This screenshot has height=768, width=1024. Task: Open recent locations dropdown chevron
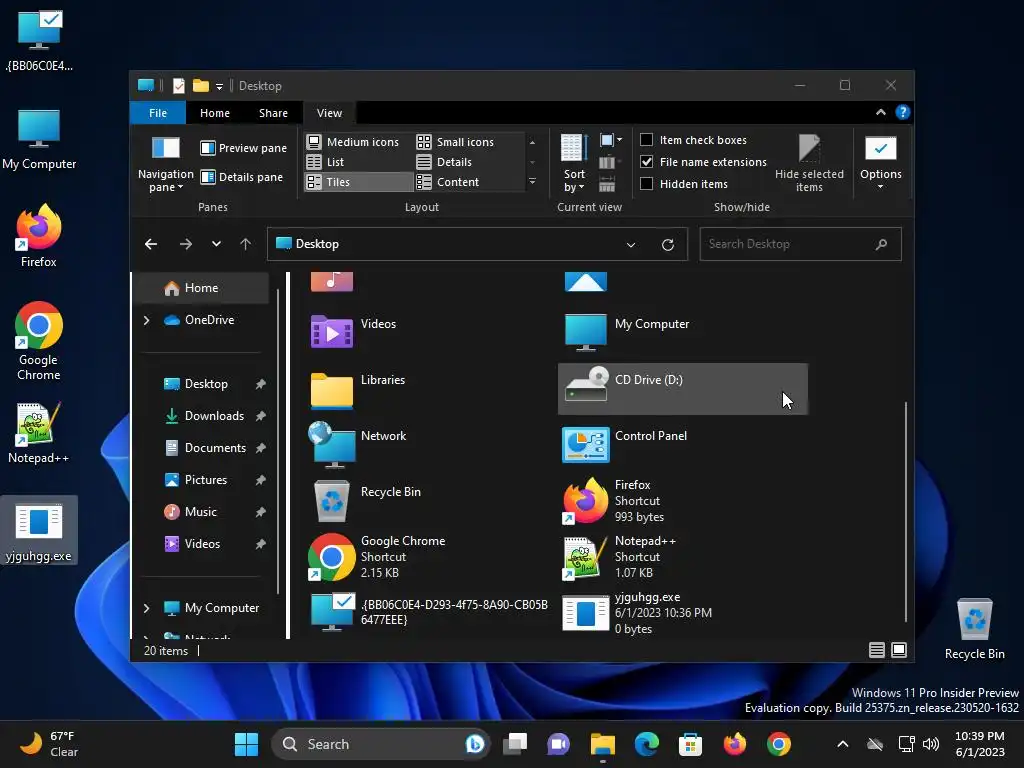point(216,244)
